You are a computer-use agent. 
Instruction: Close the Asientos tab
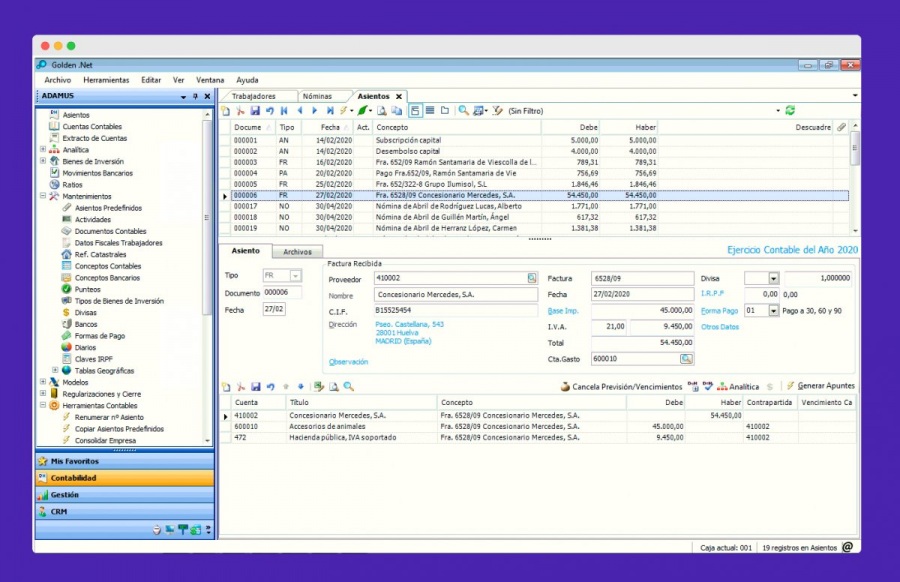(x=399, y=96)
